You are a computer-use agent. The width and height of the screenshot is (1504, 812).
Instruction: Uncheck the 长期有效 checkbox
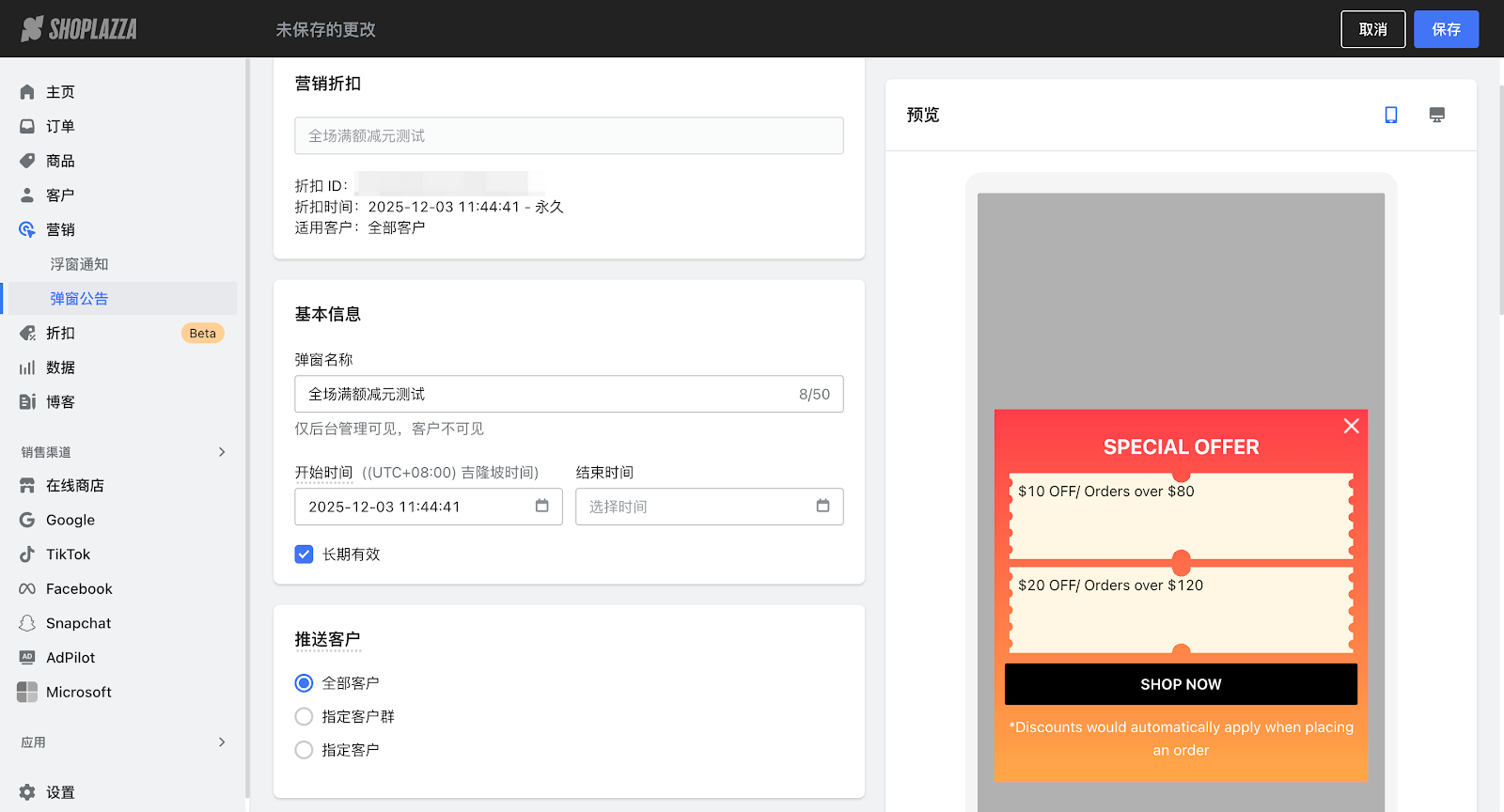[x=304, y=554]
